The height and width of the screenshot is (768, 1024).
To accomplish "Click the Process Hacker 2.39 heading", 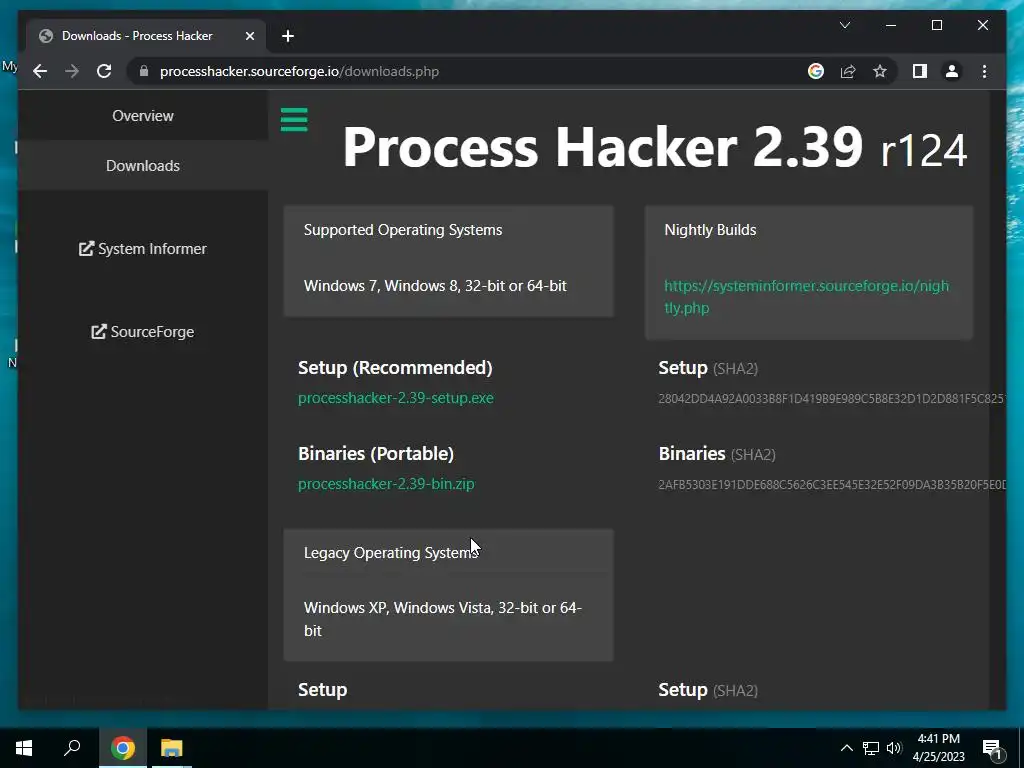I will tap(654, 148).
